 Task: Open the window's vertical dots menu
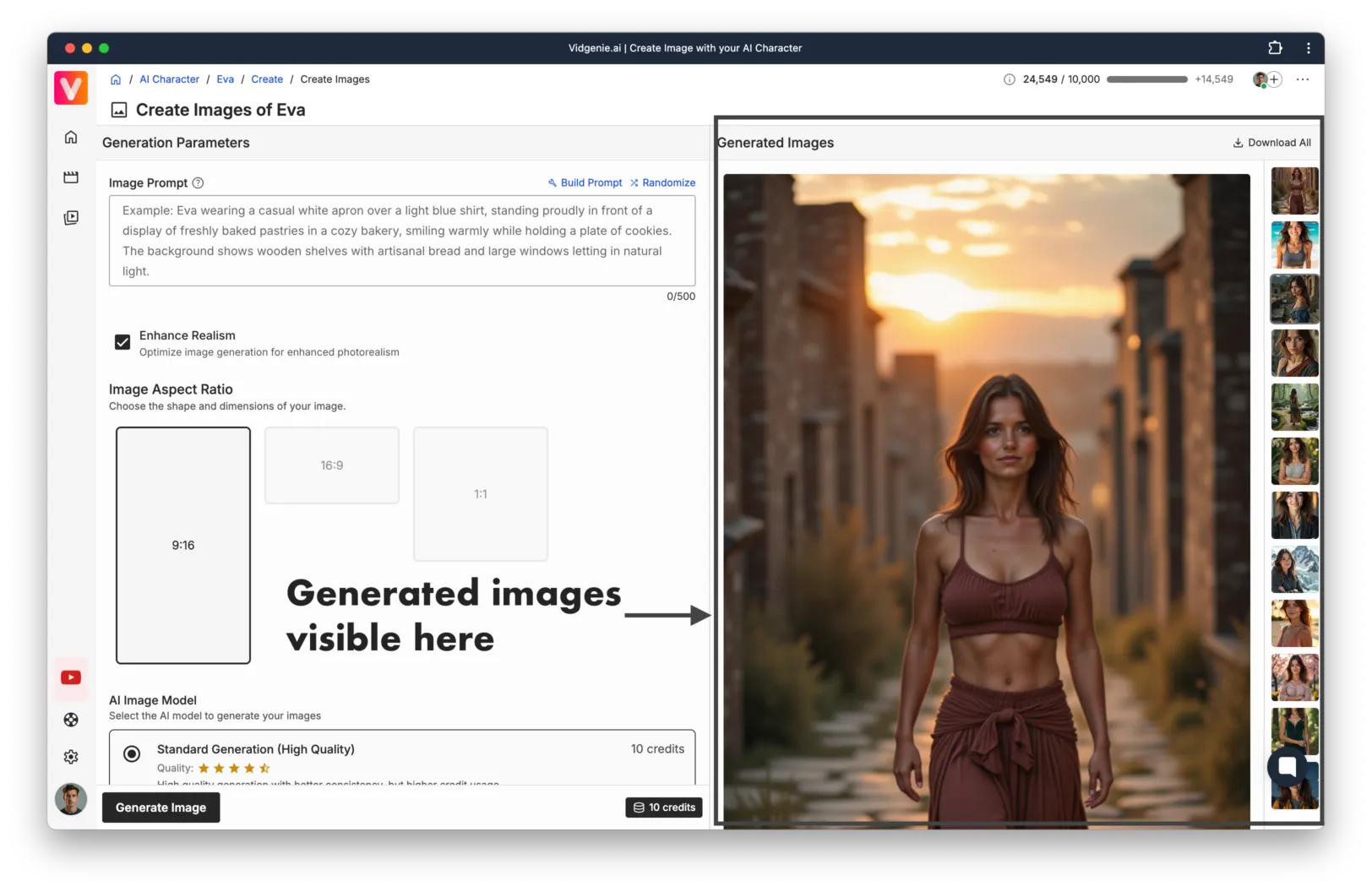1308,48
